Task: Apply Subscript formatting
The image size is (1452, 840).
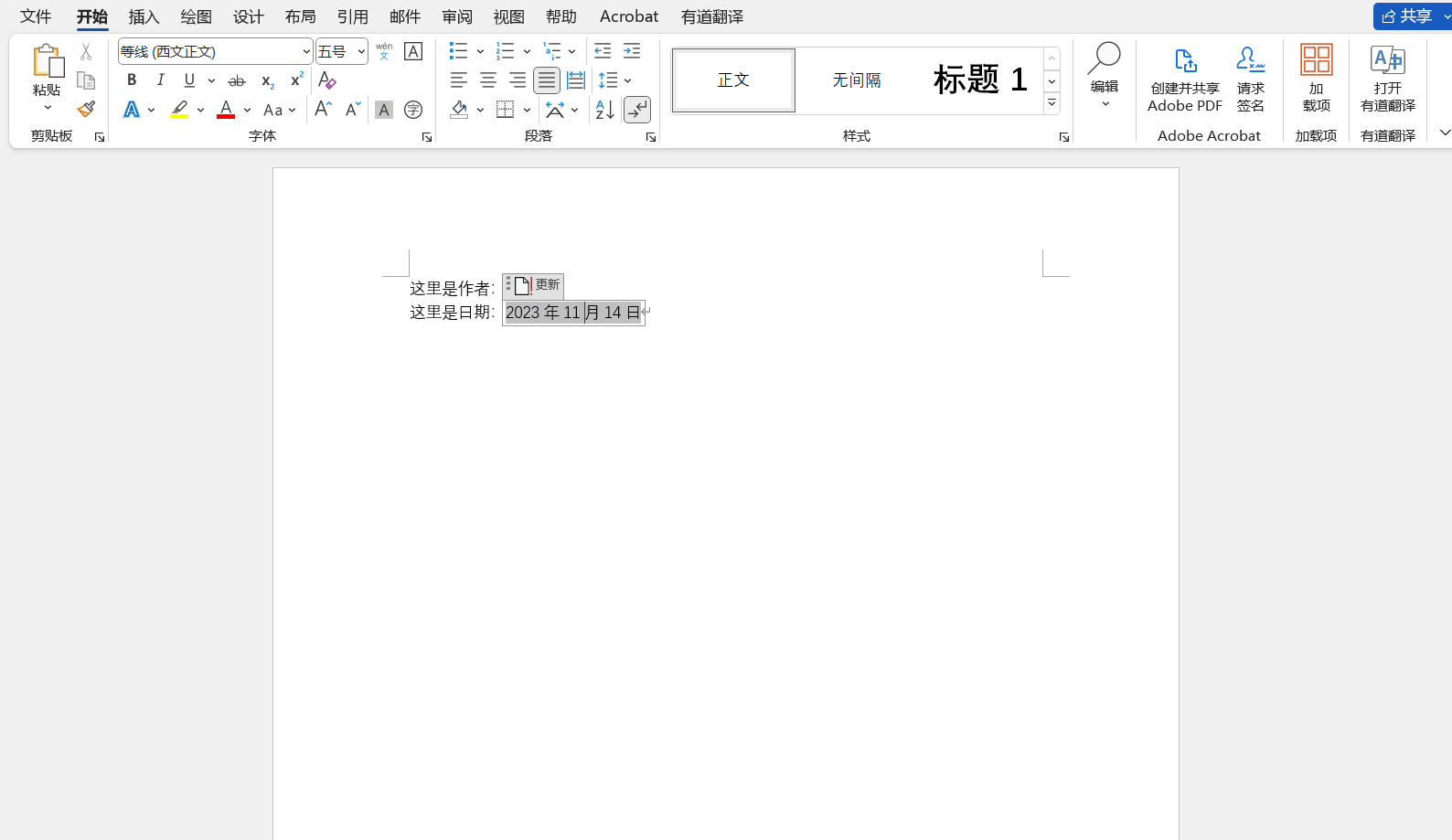Action: tap(267, 80)
